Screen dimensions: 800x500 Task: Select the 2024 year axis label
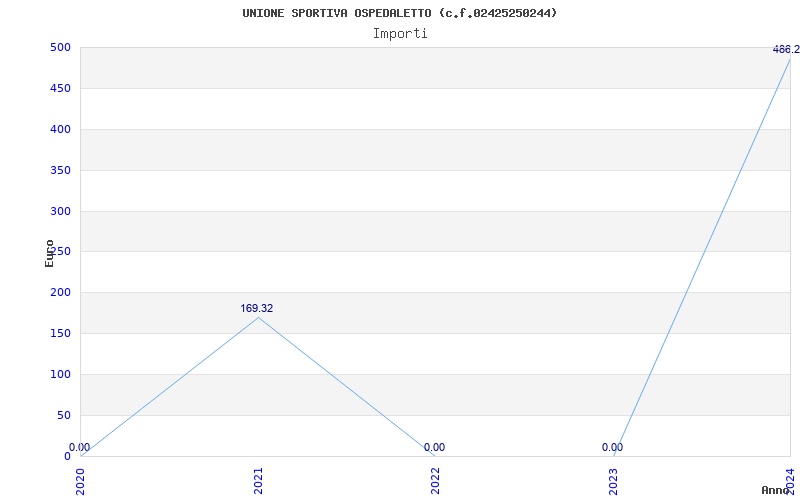(790, 481)
